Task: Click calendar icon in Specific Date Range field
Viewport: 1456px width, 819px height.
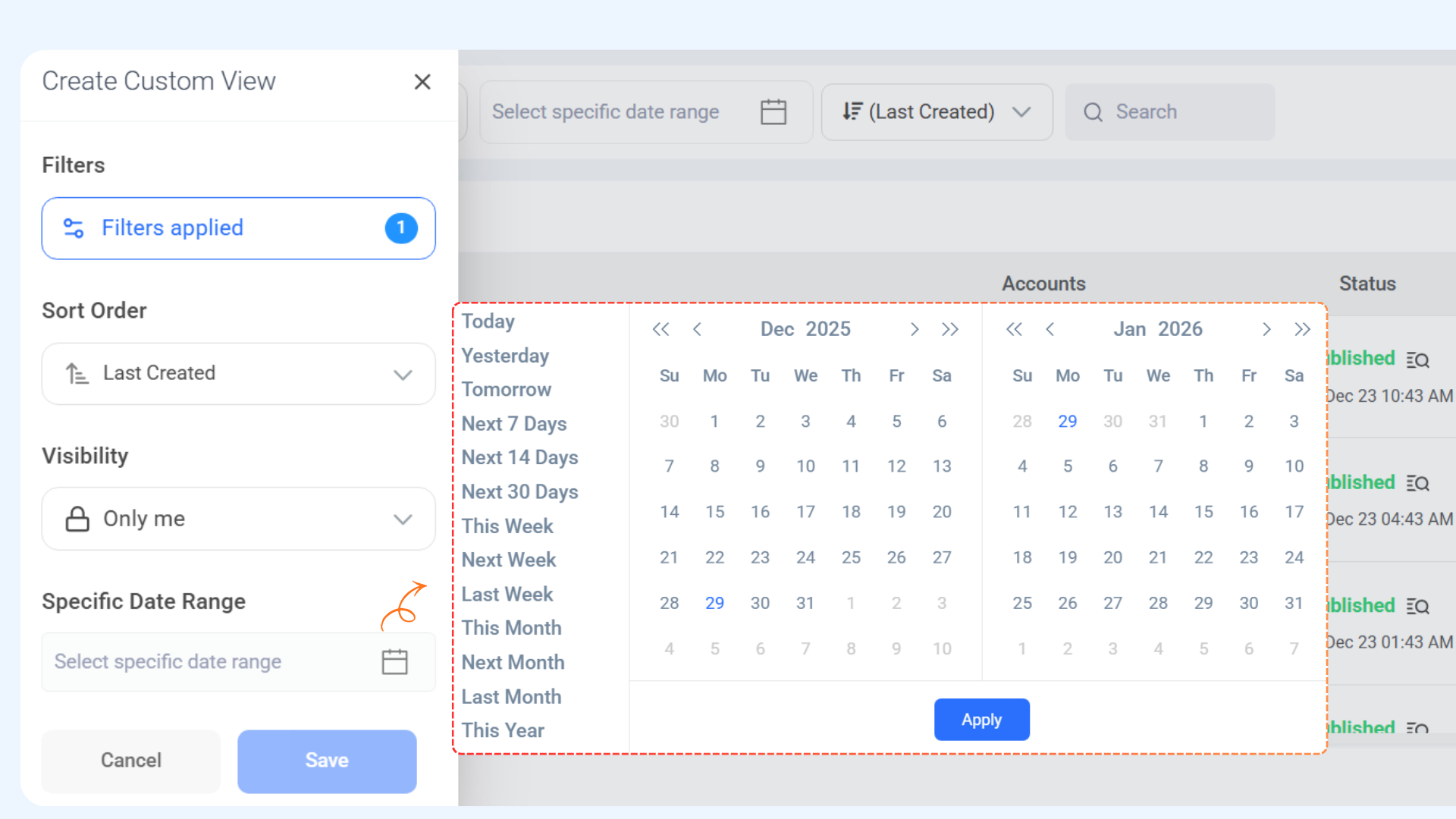Action: tap(394, 662)
